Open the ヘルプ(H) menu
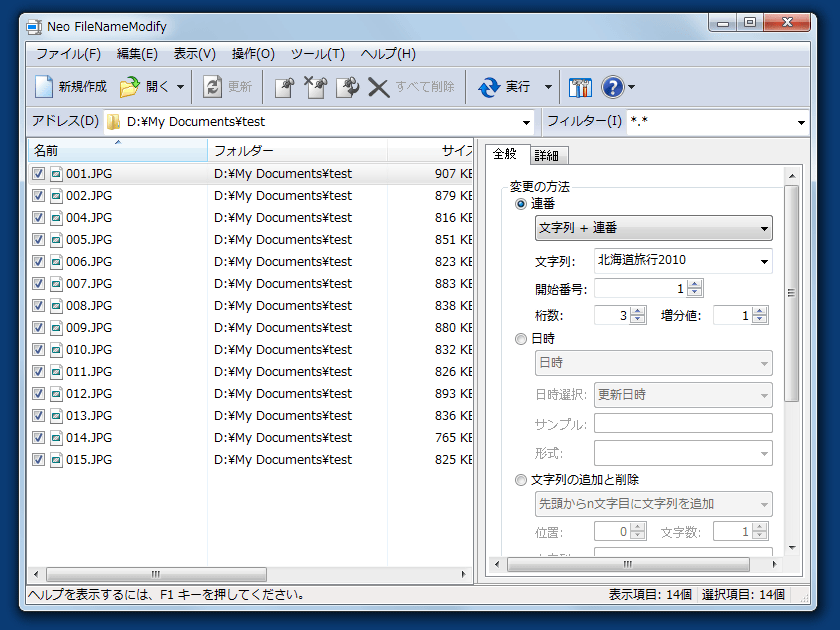The image size is (840, 630). (x=388, y=54)
